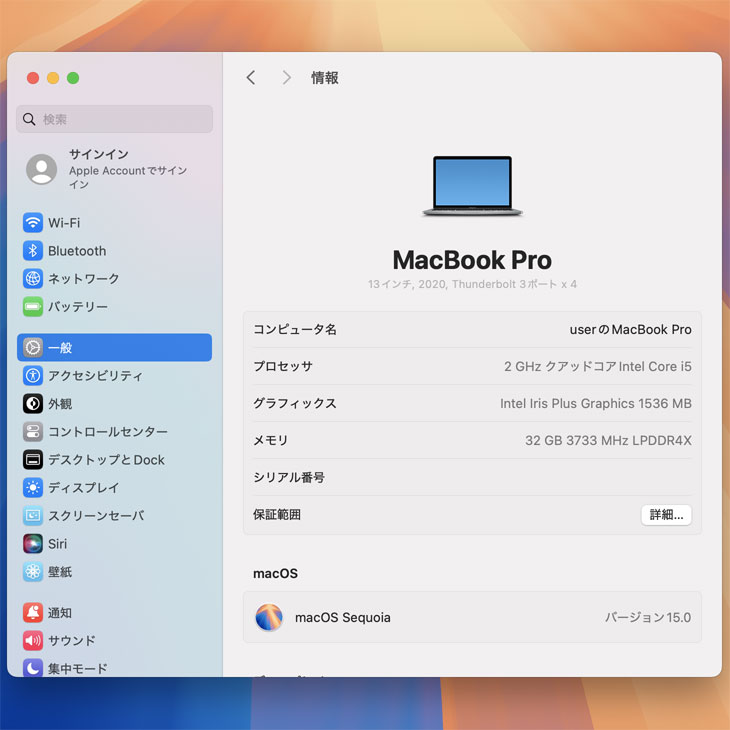The width and height of the screenshot is (730, 730).
Task: Click the 情報 page title
Action: (x=324, y=77)
